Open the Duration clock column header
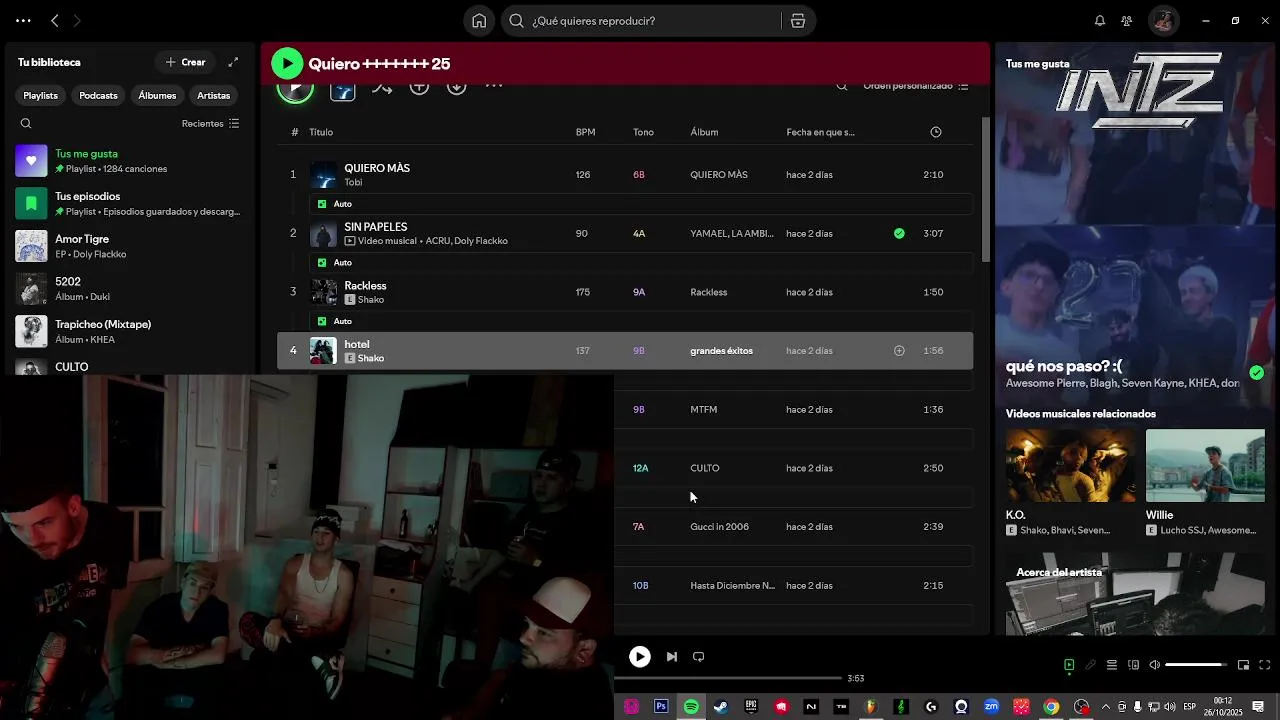The height and width of the screenshot is (720, 1280). pos(936,132)
